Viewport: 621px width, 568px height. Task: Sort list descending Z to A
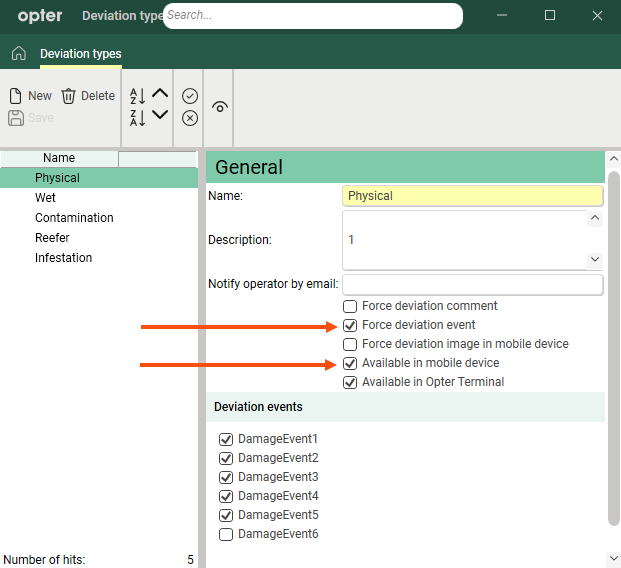pos(138,117)
